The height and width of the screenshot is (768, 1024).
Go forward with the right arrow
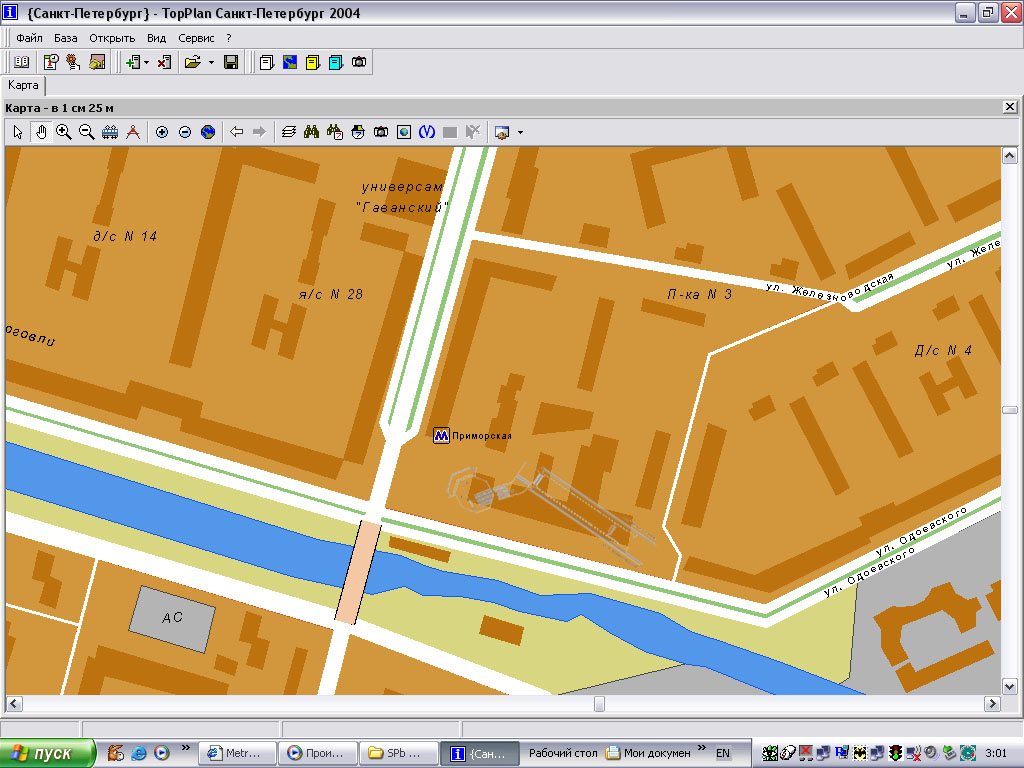(x=259, y=132)
